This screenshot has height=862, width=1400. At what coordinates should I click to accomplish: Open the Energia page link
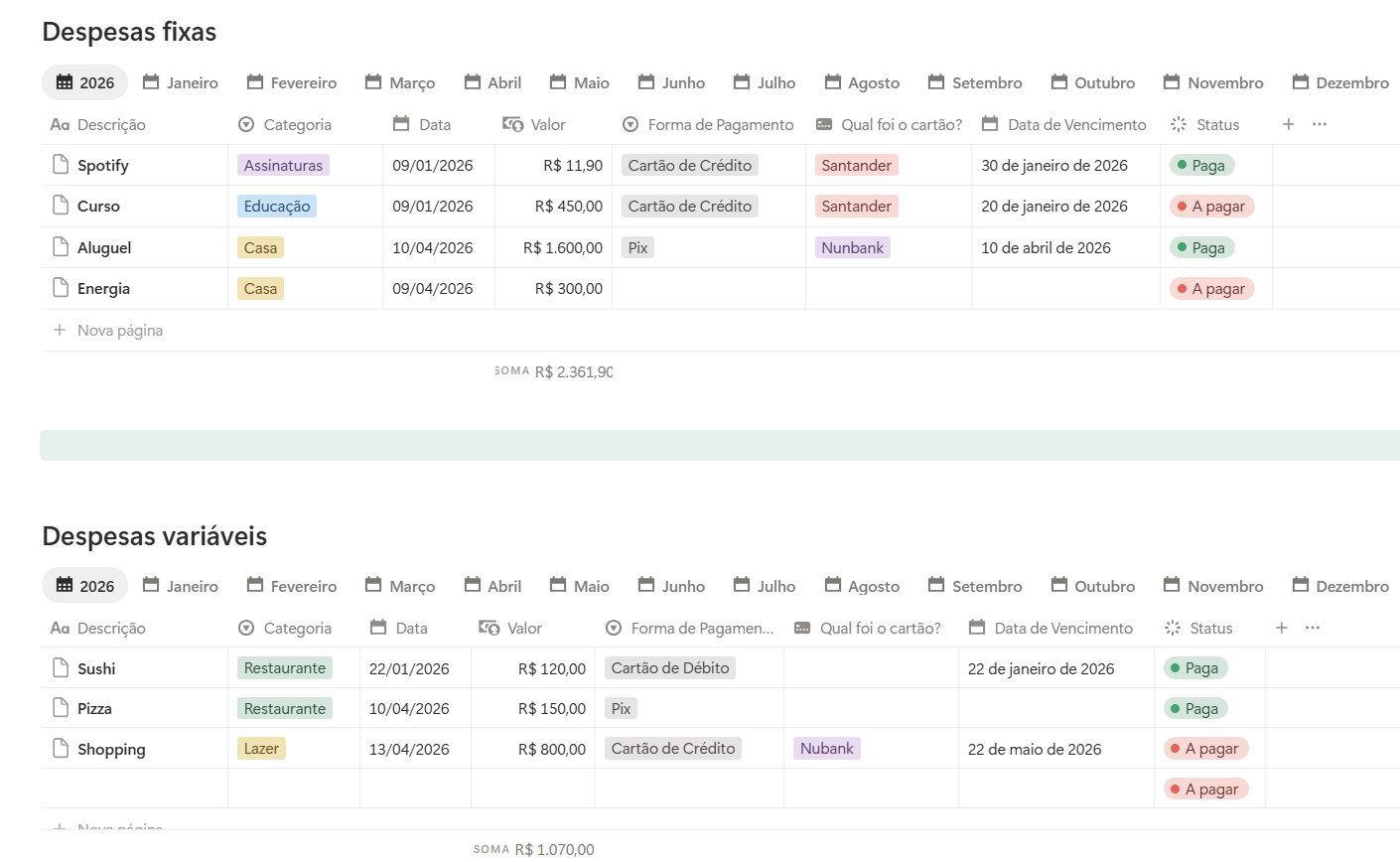click(103, 289)
